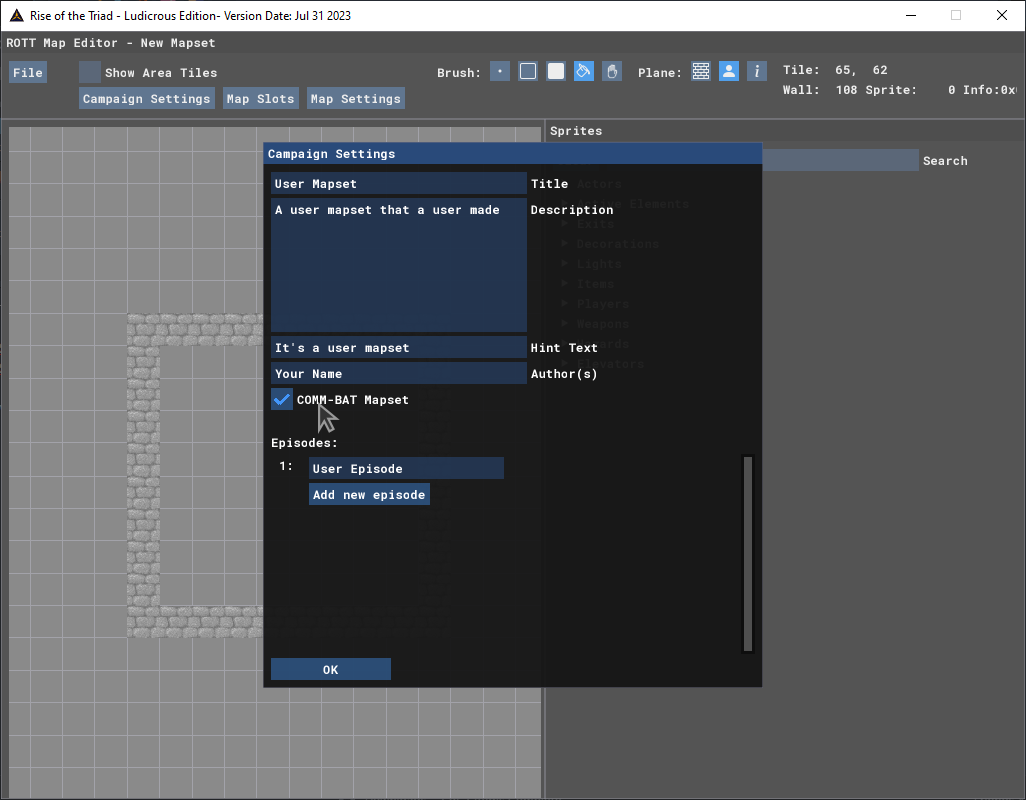Switch to the sprite plane person icon
Screen dimensions: 1026x800
pyautogui.click(x=729, y=71)
